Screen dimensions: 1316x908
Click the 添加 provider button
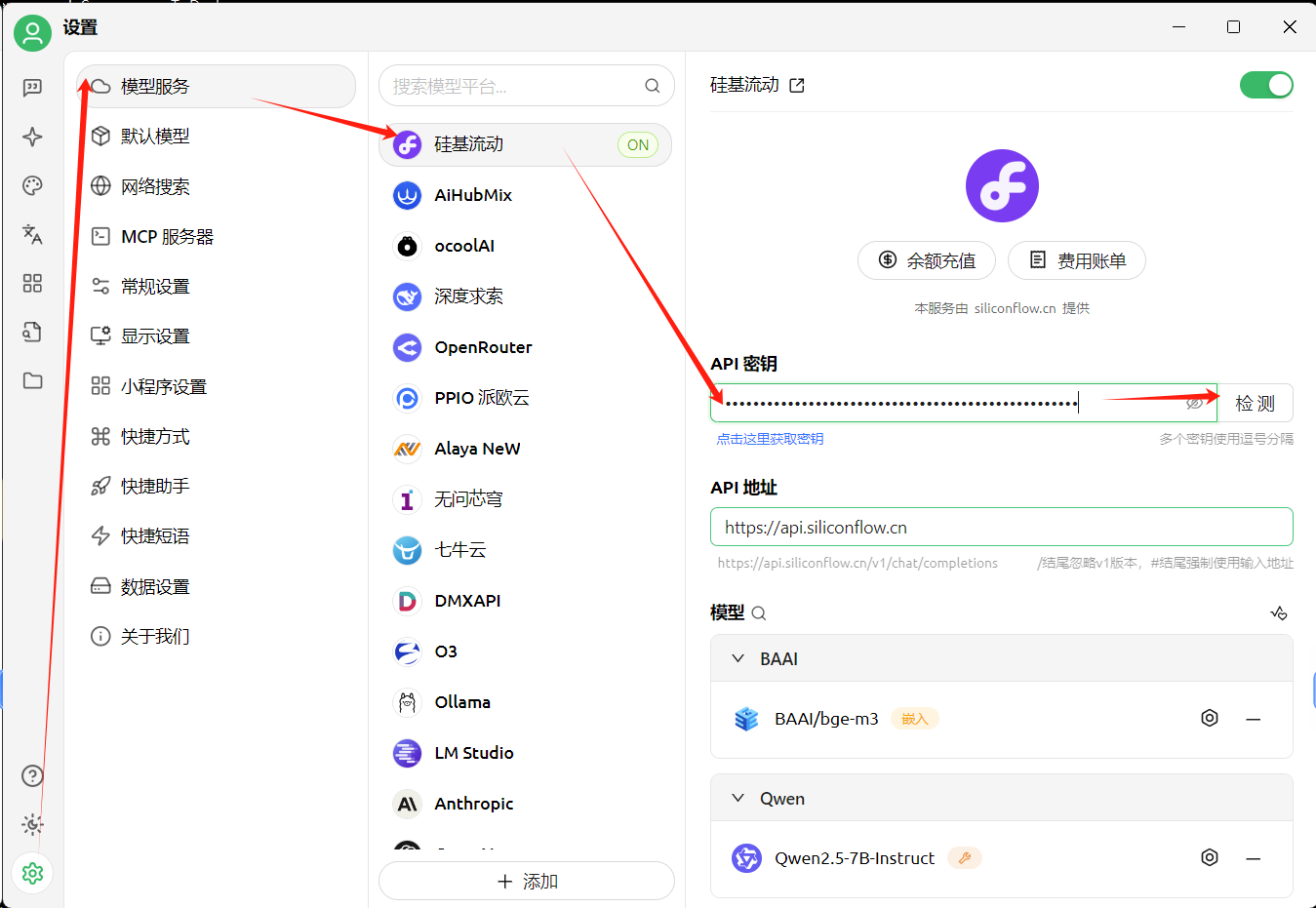527,881
